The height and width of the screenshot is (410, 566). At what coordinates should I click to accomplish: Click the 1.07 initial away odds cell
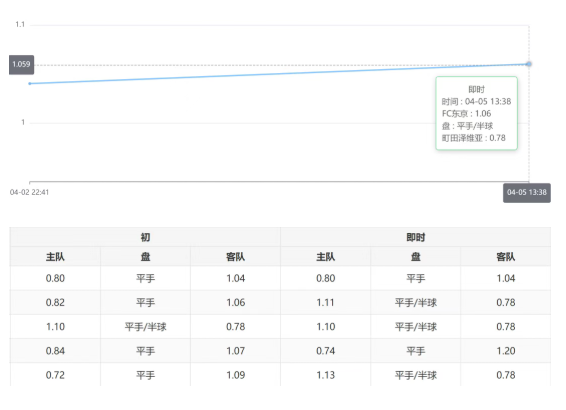pyautogui.click(x=235, y=351)
